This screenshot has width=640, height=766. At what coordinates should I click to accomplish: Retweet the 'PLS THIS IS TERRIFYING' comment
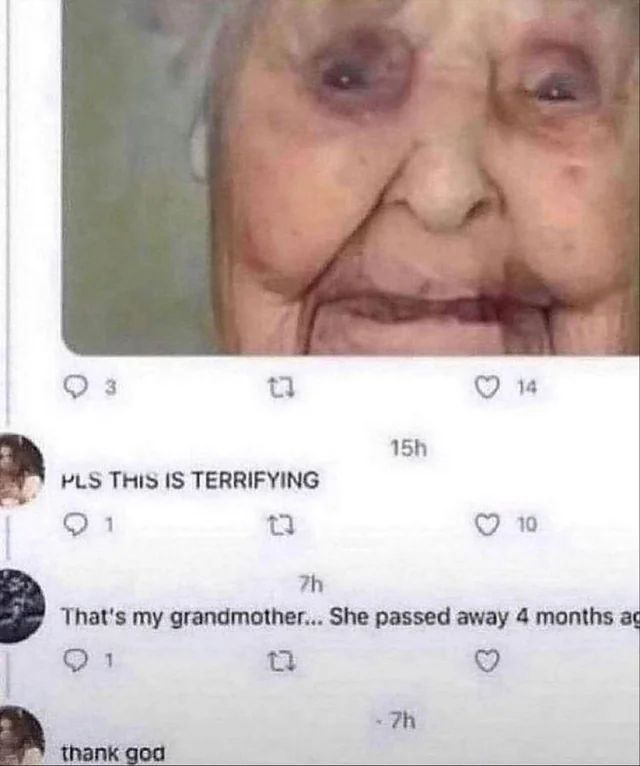pos(282,526)
